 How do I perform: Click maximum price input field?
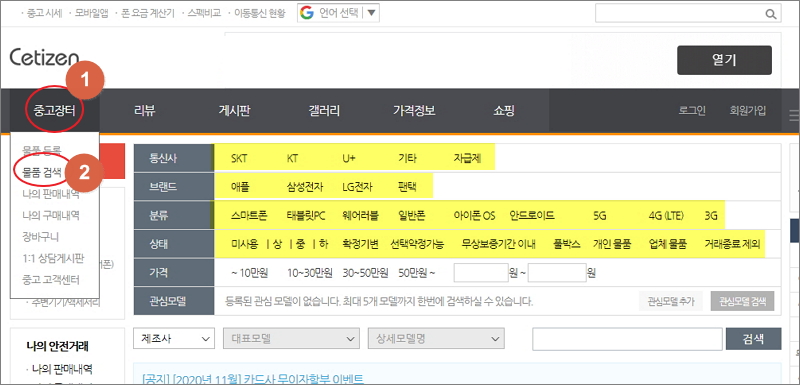557,273
